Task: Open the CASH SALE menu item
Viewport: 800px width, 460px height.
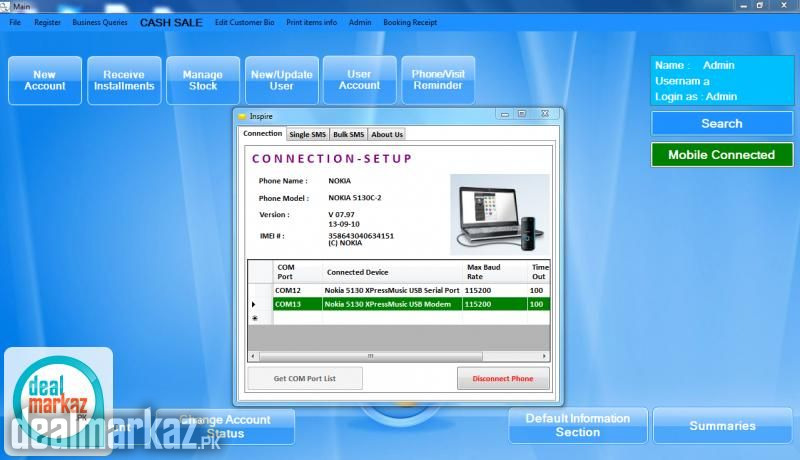Action: coord(171,22)
